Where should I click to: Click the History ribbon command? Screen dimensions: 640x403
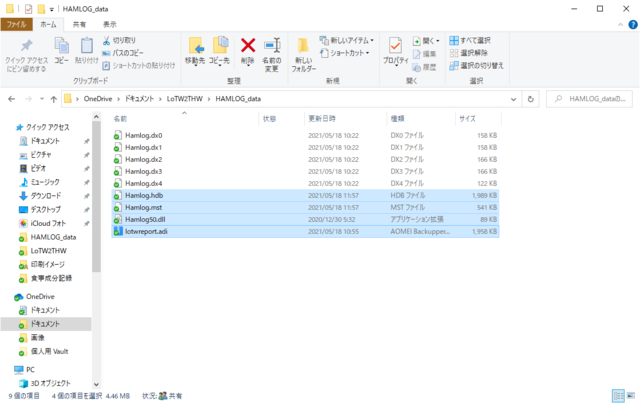(424, 67)
